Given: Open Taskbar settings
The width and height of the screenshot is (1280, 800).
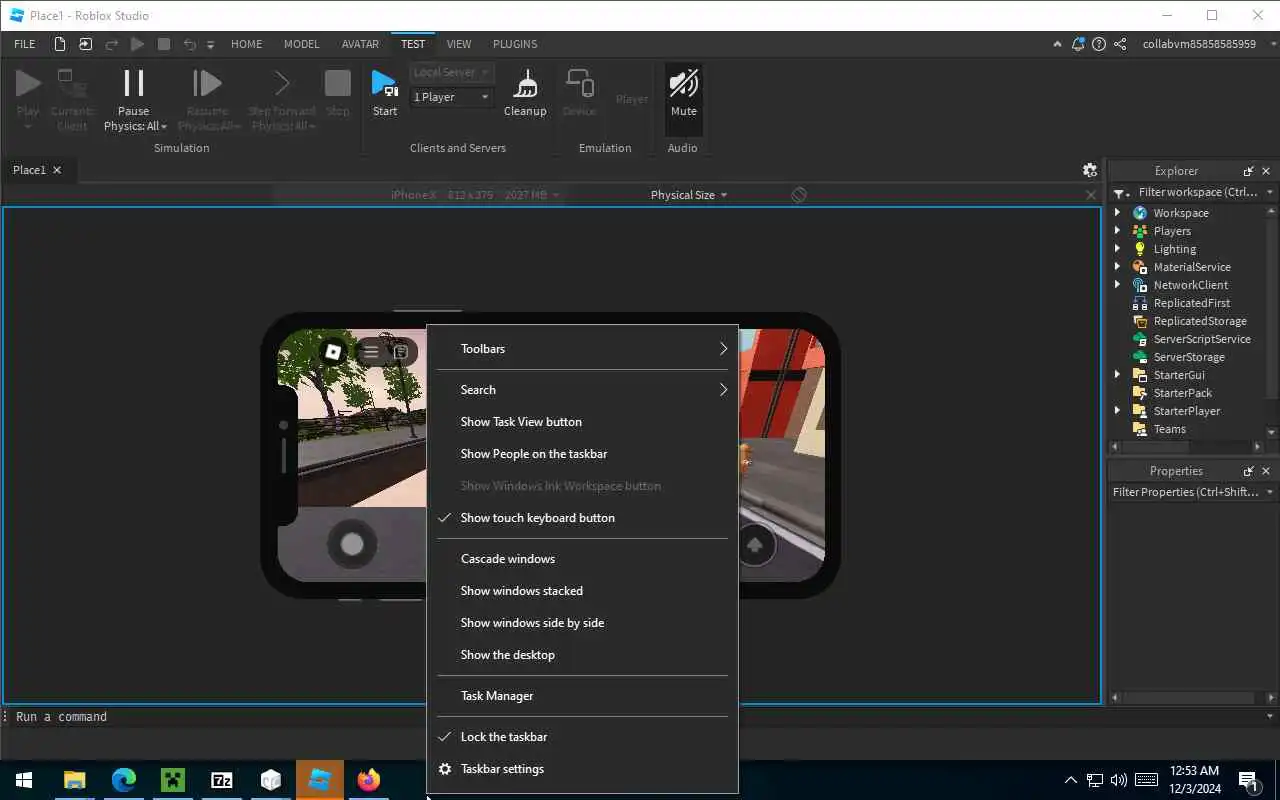Looking at the screenshot, I should 582,769.
